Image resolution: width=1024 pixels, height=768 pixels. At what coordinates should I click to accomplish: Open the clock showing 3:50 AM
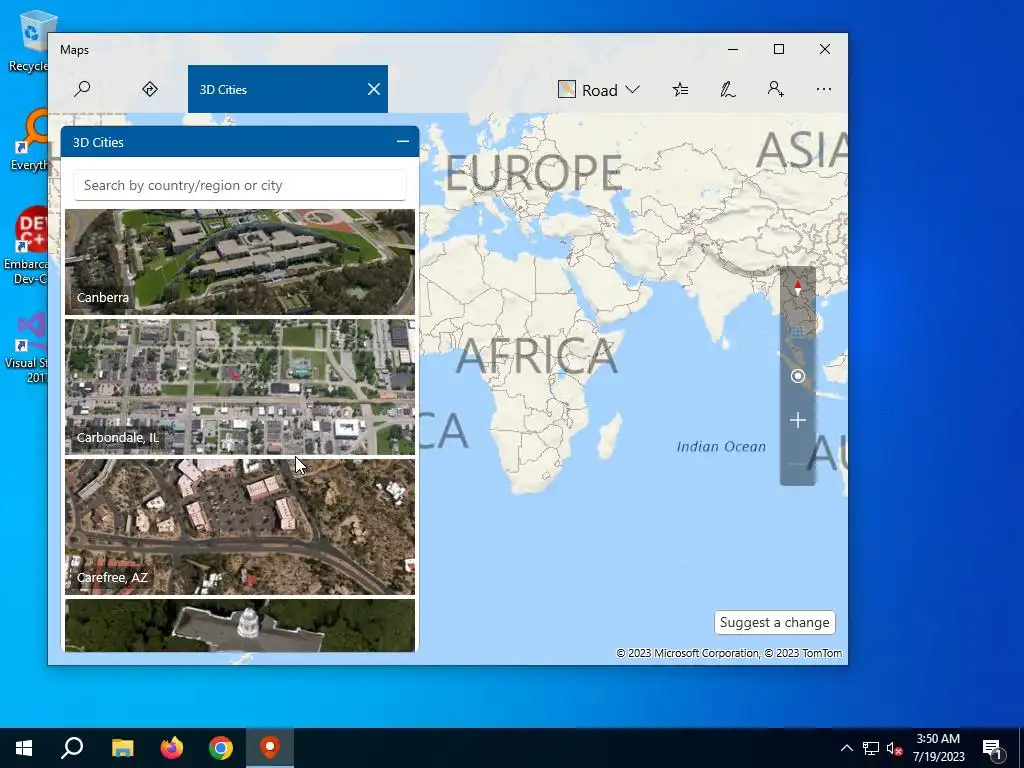click(x=938, y=748)
